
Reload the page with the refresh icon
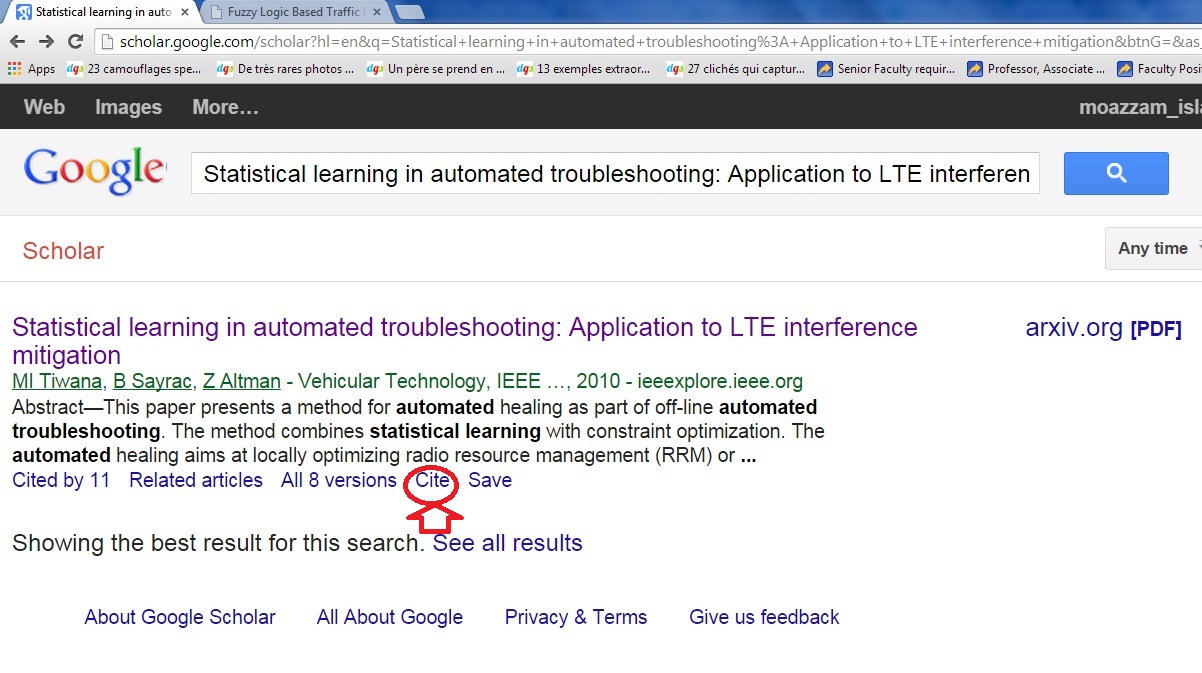click(75, 43)
